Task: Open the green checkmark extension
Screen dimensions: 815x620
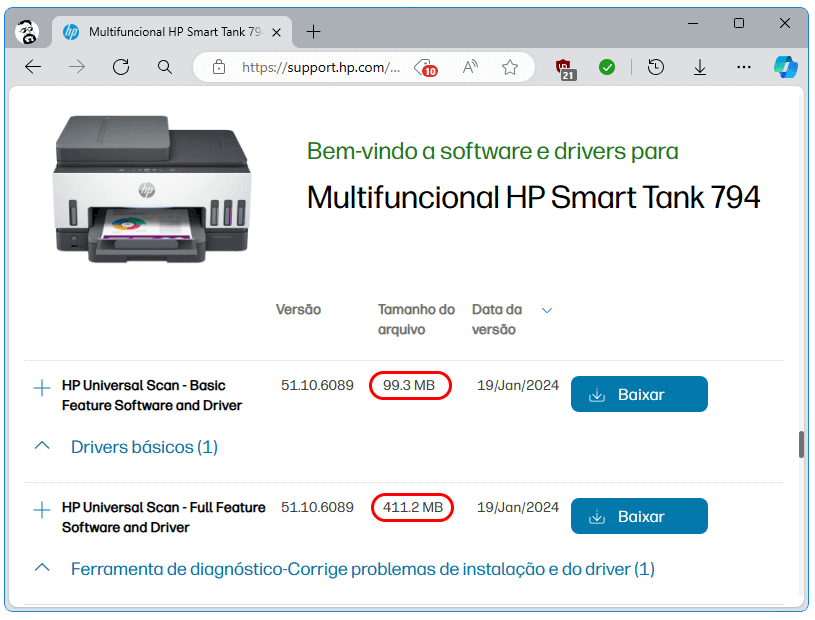Action: tap(607, 67)
